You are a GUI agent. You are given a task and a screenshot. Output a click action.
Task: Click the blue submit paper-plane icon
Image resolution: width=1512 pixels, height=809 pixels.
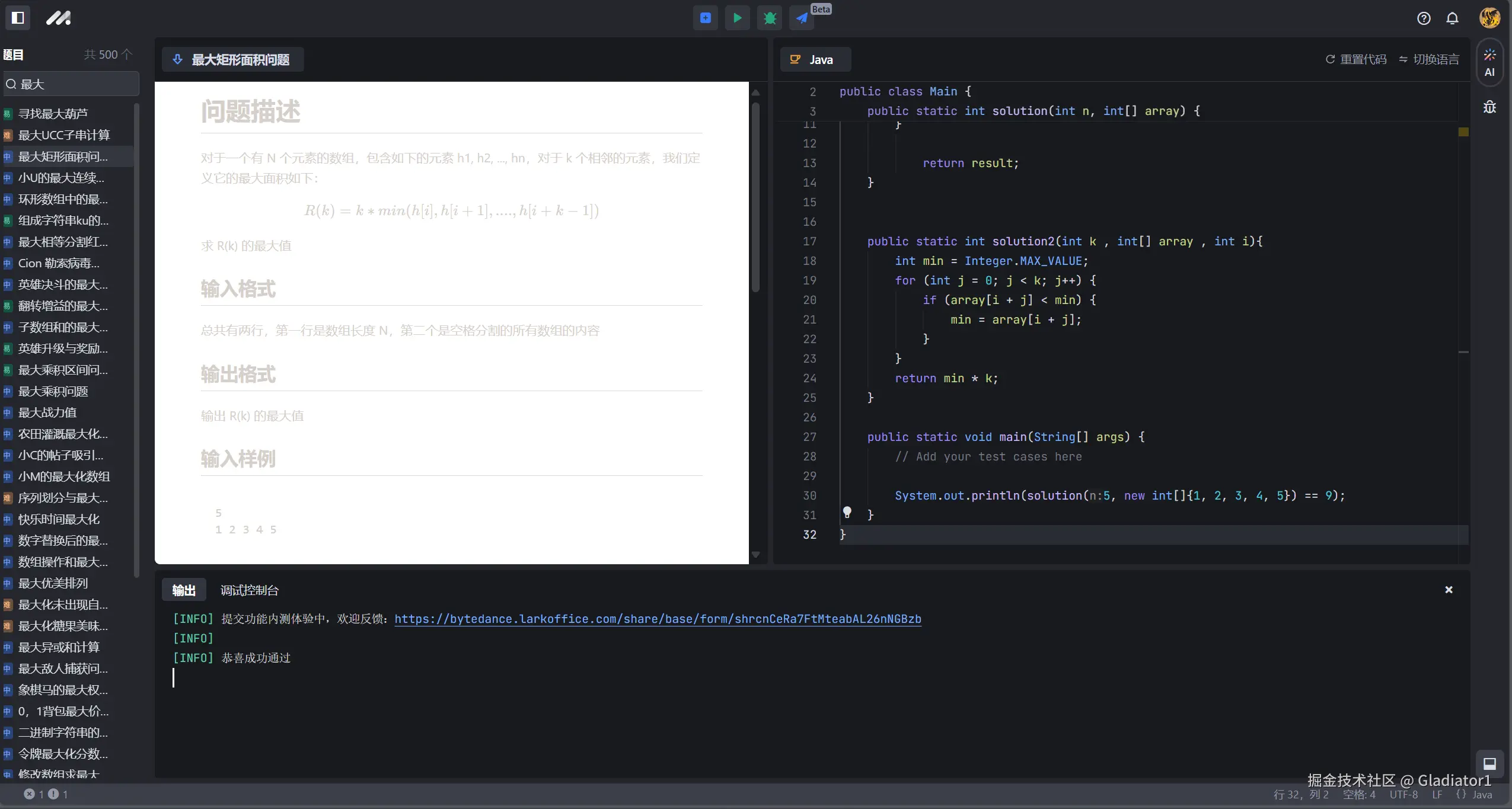coord(802,18)
